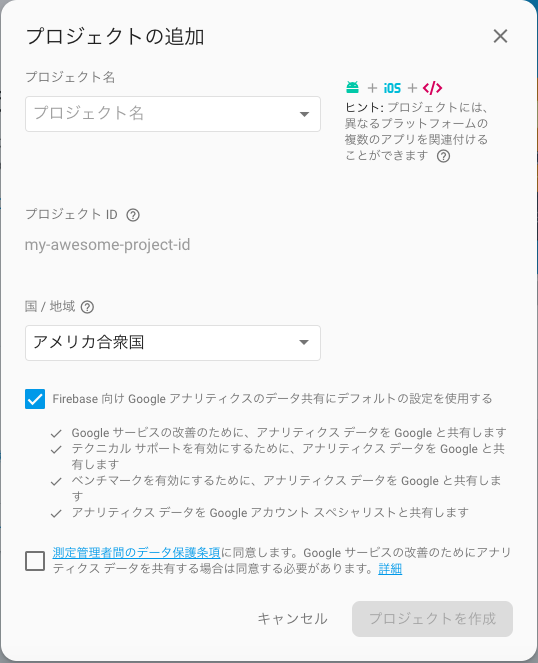
Task: Click the プロジェクト名 input field
Action: [x=173, y=114]
